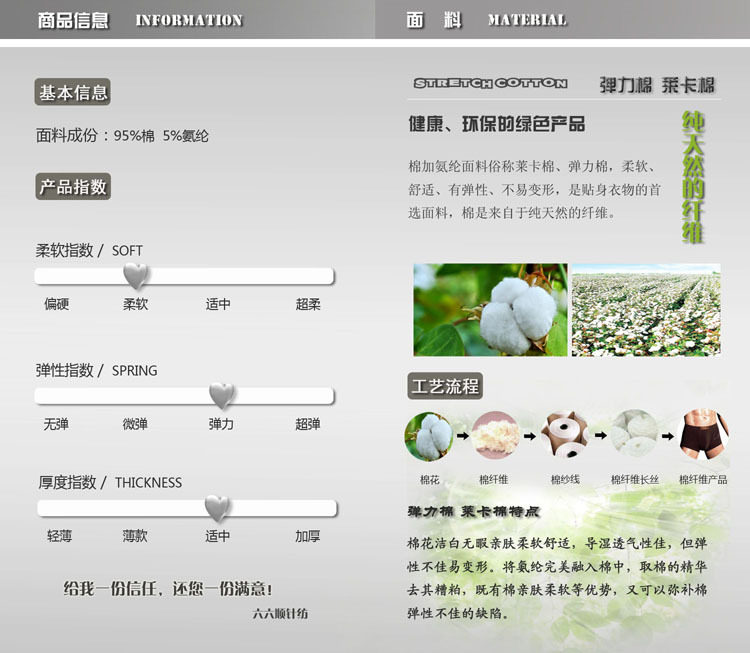Click the 产品指数 label badge

tap(73, 186)
